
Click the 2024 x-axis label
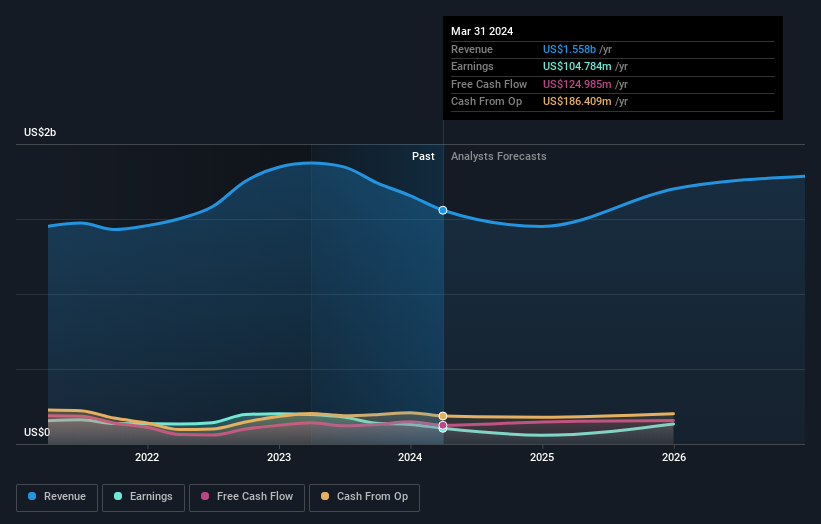click(x=410, y=458)
